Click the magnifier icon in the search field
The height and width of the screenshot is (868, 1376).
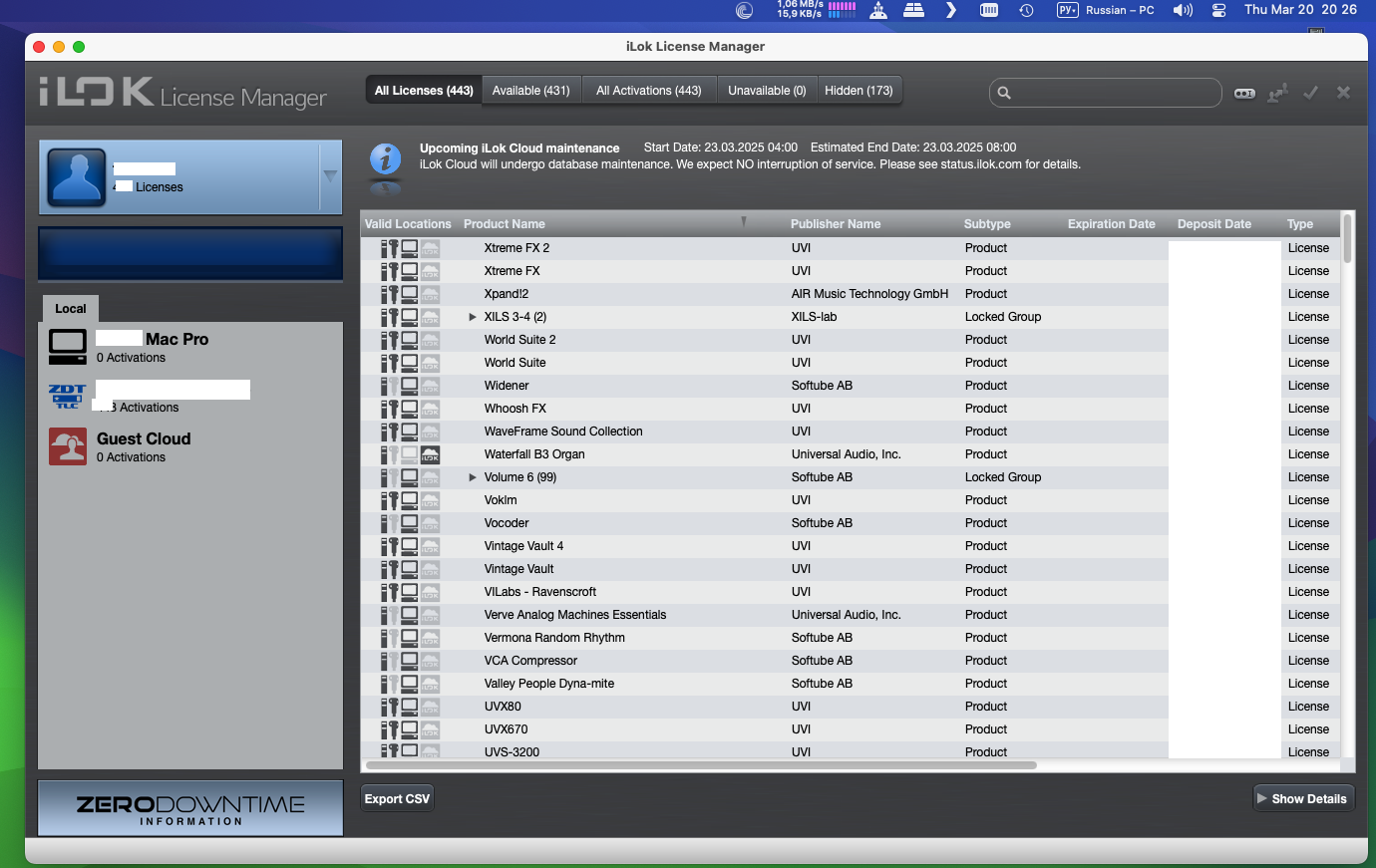point(1004,93)
